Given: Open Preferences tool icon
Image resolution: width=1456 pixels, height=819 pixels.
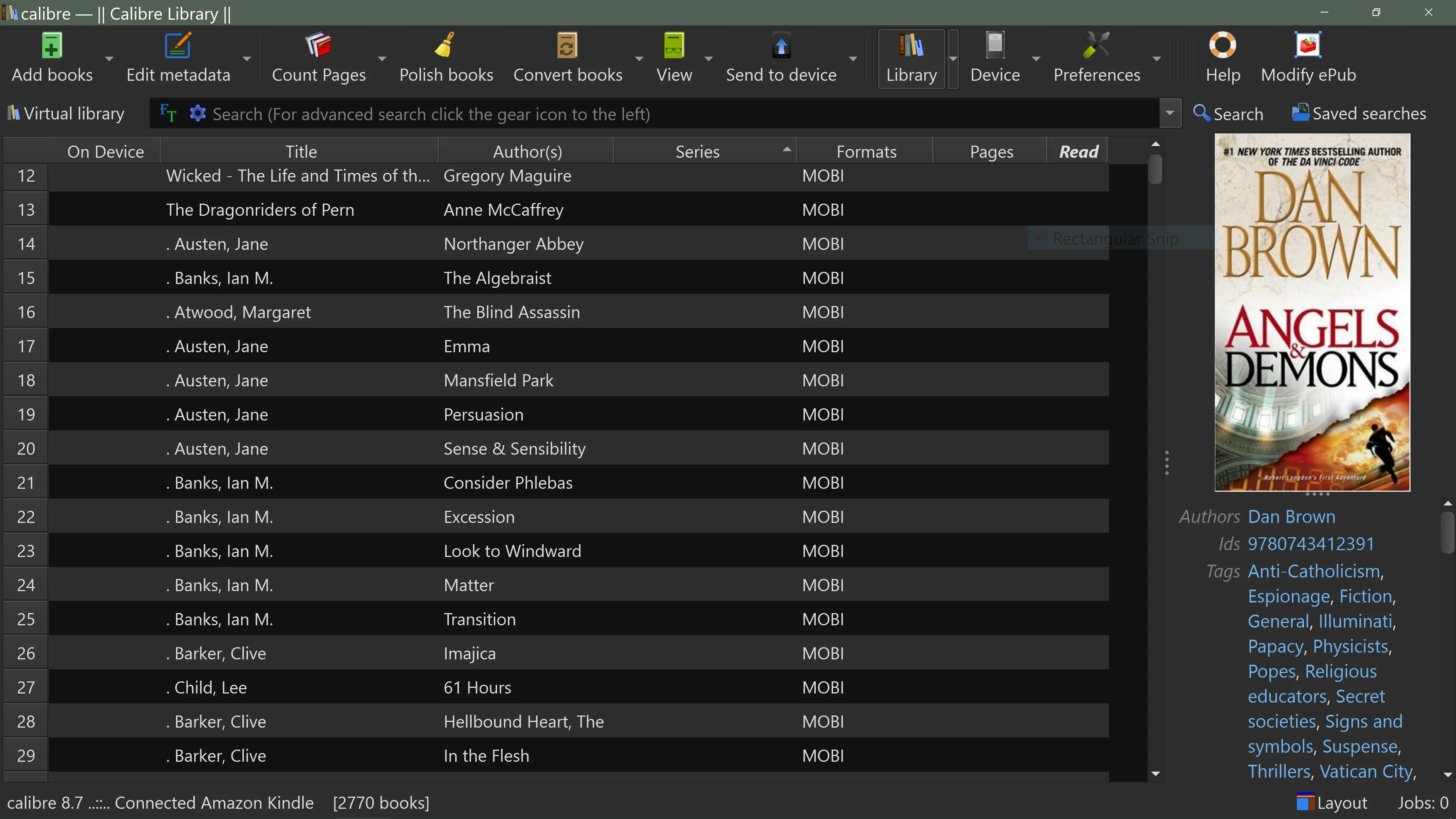Looking at the screenshot, I should point(1097,46).
